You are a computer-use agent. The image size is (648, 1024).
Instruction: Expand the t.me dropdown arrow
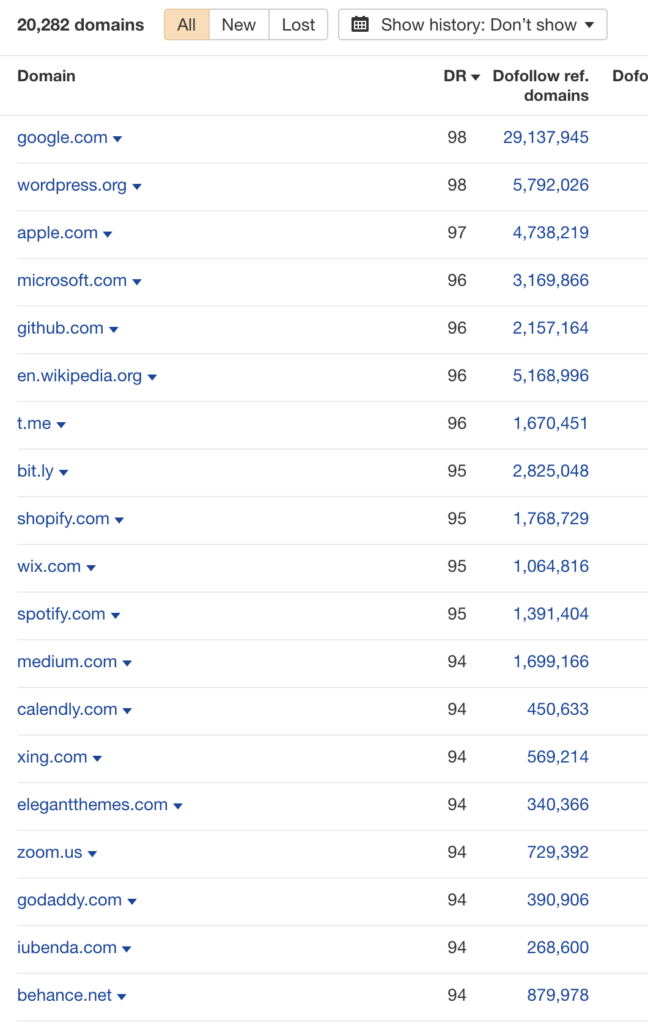(61, 425)
